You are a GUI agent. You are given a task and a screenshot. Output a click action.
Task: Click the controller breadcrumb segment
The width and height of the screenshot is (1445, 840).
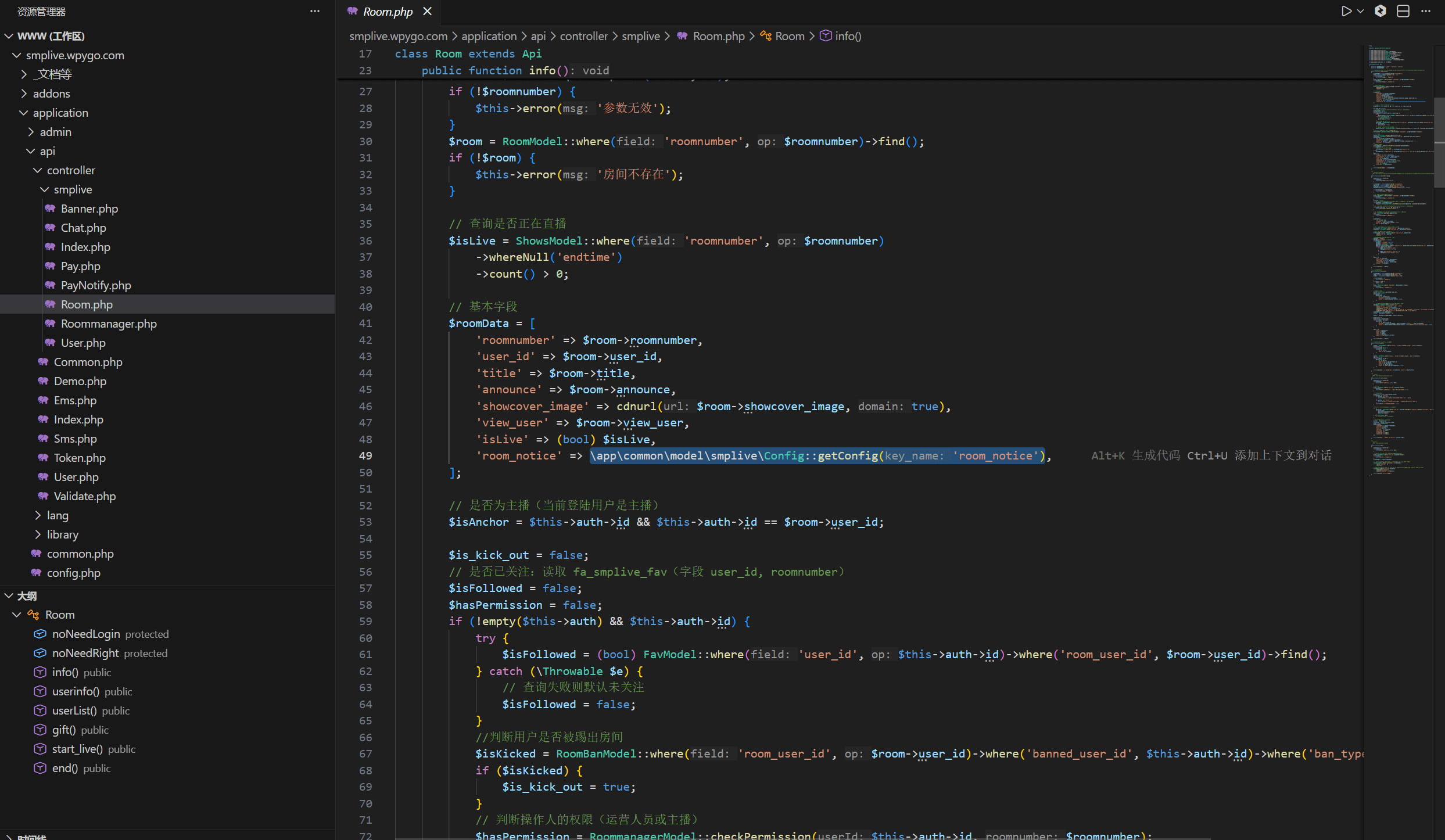[x=583, y=36]
